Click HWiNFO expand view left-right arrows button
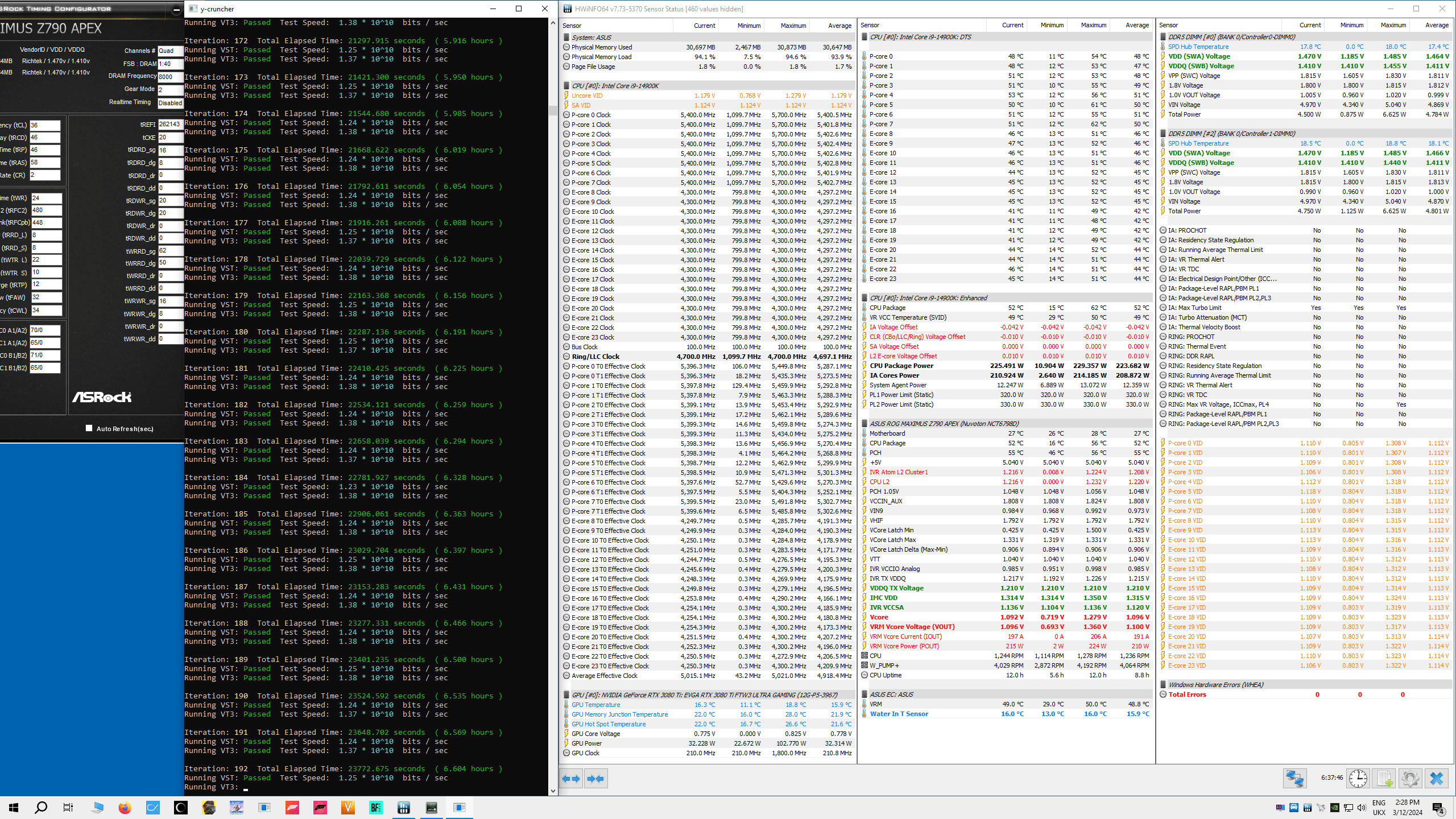 click(570, 779)
